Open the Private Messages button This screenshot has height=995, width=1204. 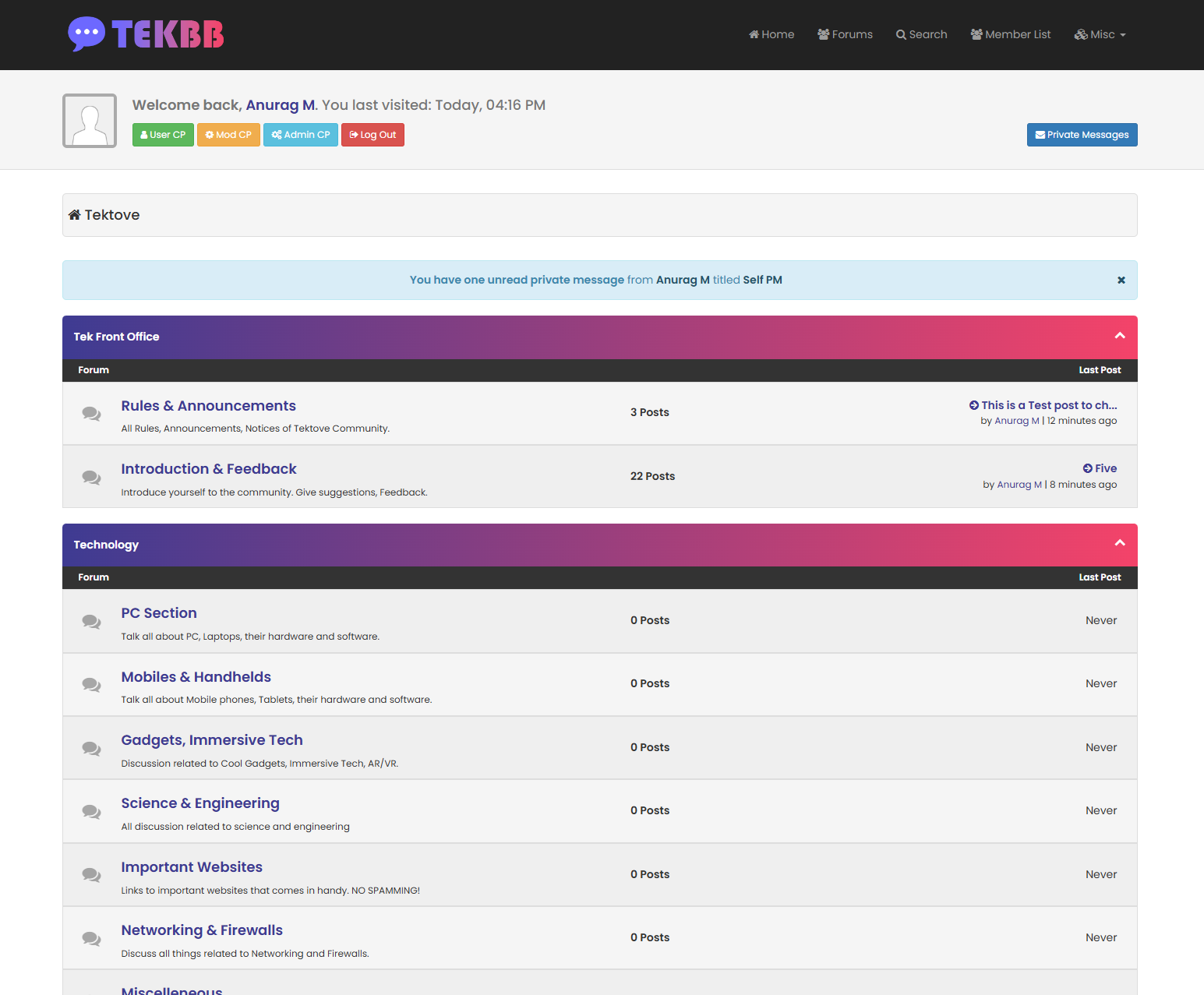[1082, 135]
